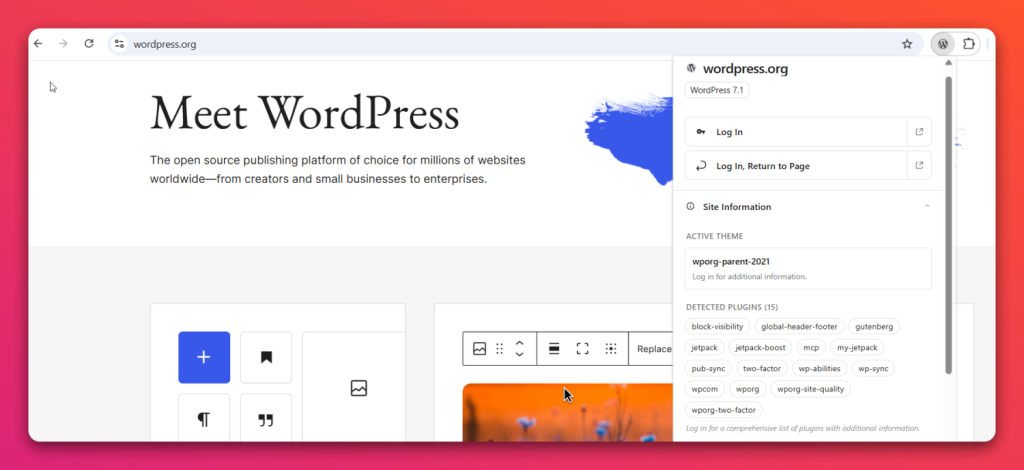Select the jetpack-boost plugin tag
1024x470 pixels.
tap(760, 347)
